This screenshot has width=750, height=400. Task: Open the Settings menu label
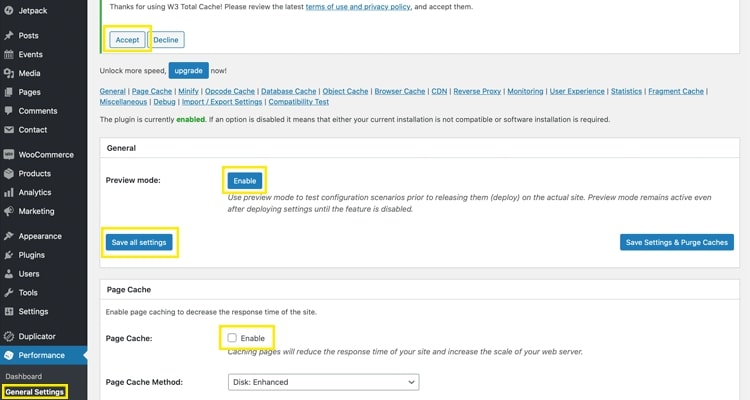(33, 311)
